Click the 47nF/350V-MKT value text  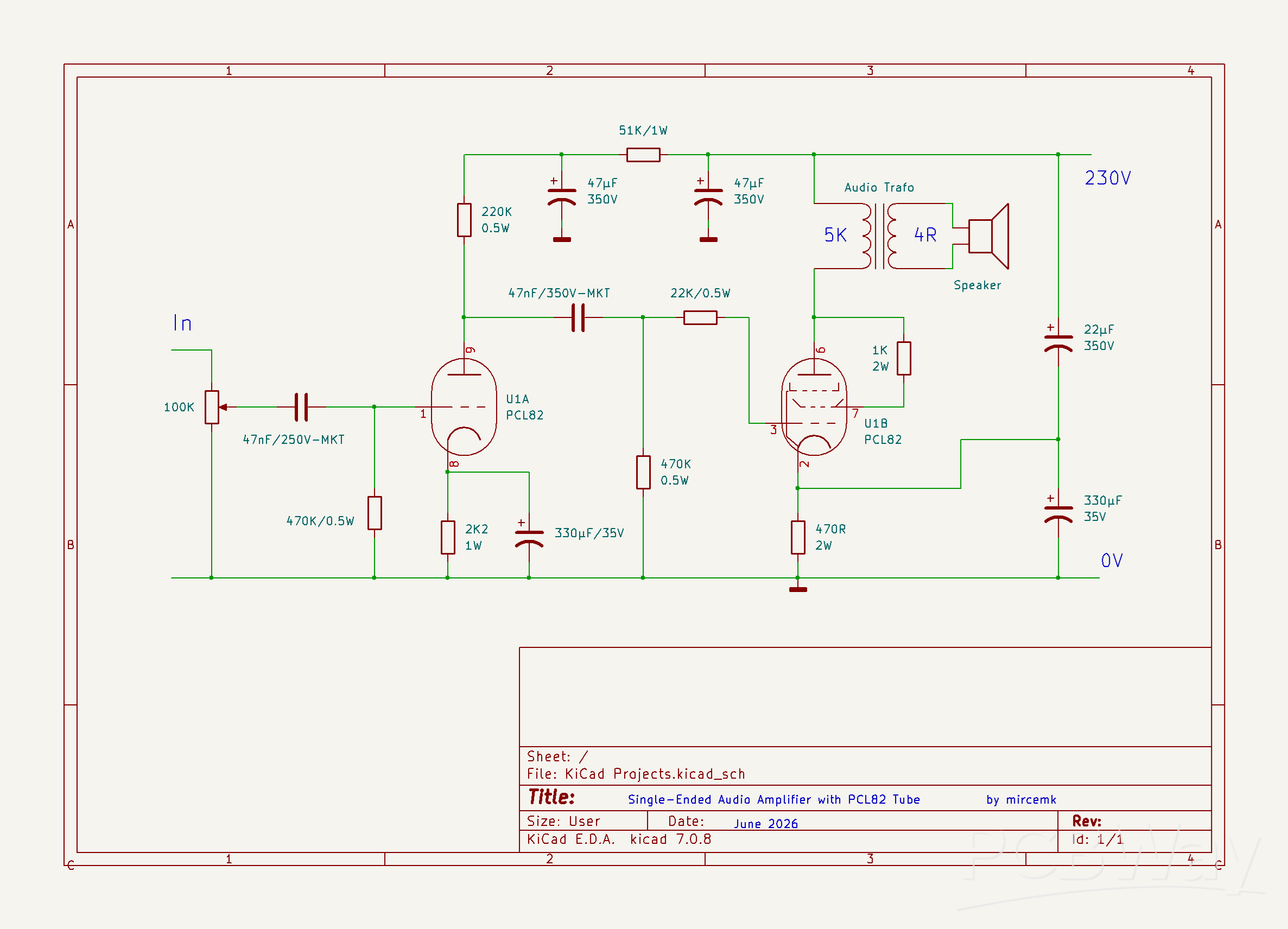pyautogui.click(x=559, y=293)
